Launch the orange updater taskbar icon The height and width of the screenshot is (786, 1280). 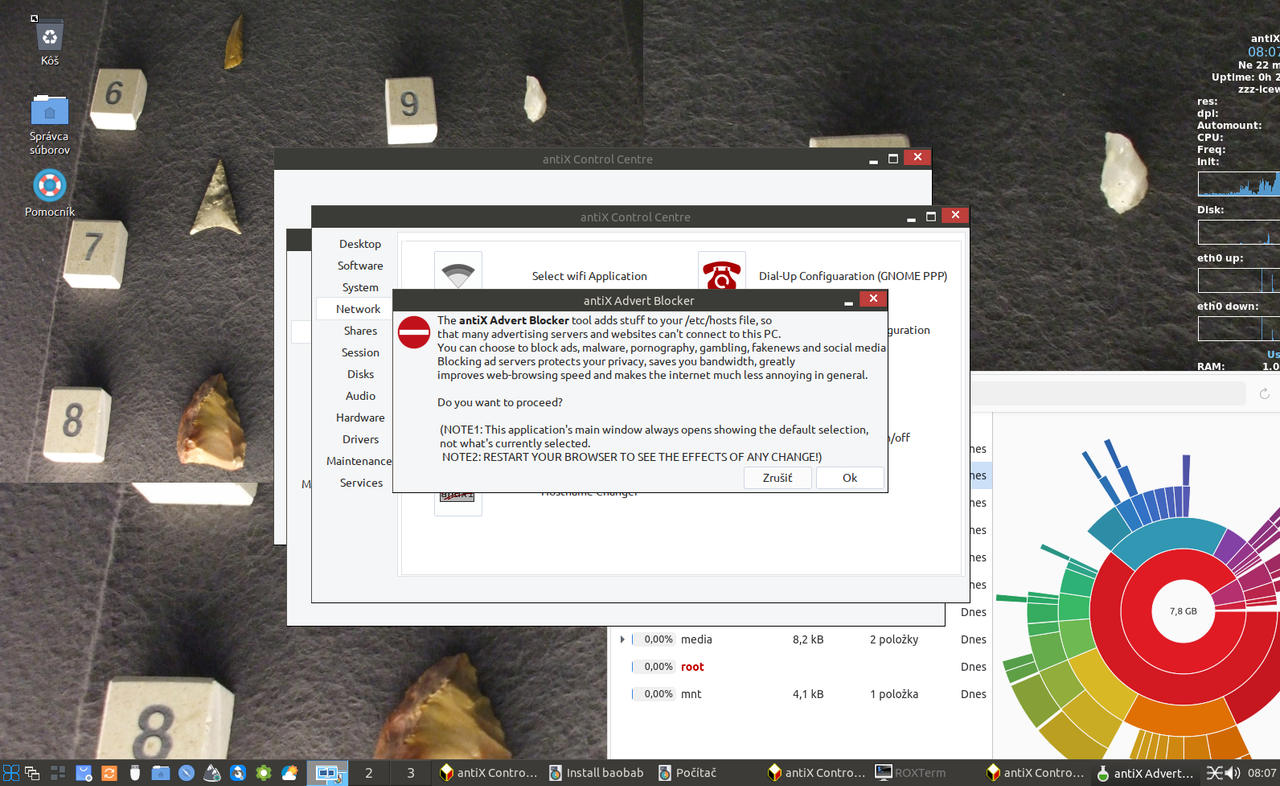point(109,773)
